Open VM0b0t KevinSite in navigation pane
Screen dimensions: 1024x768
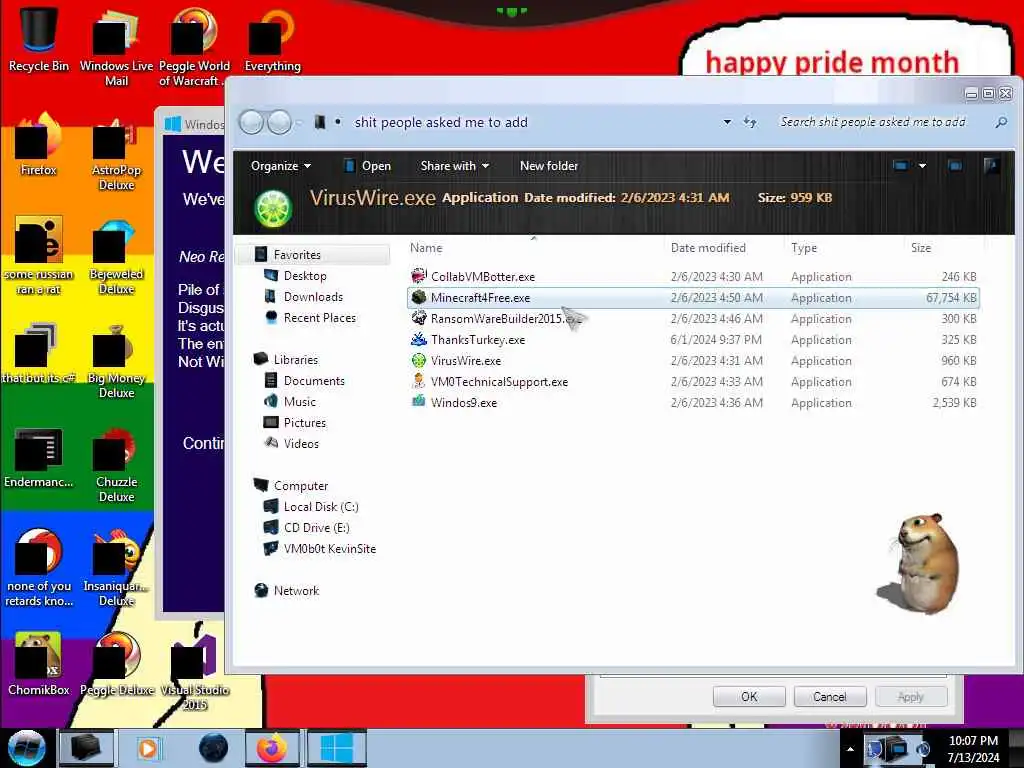pos(329,548)
